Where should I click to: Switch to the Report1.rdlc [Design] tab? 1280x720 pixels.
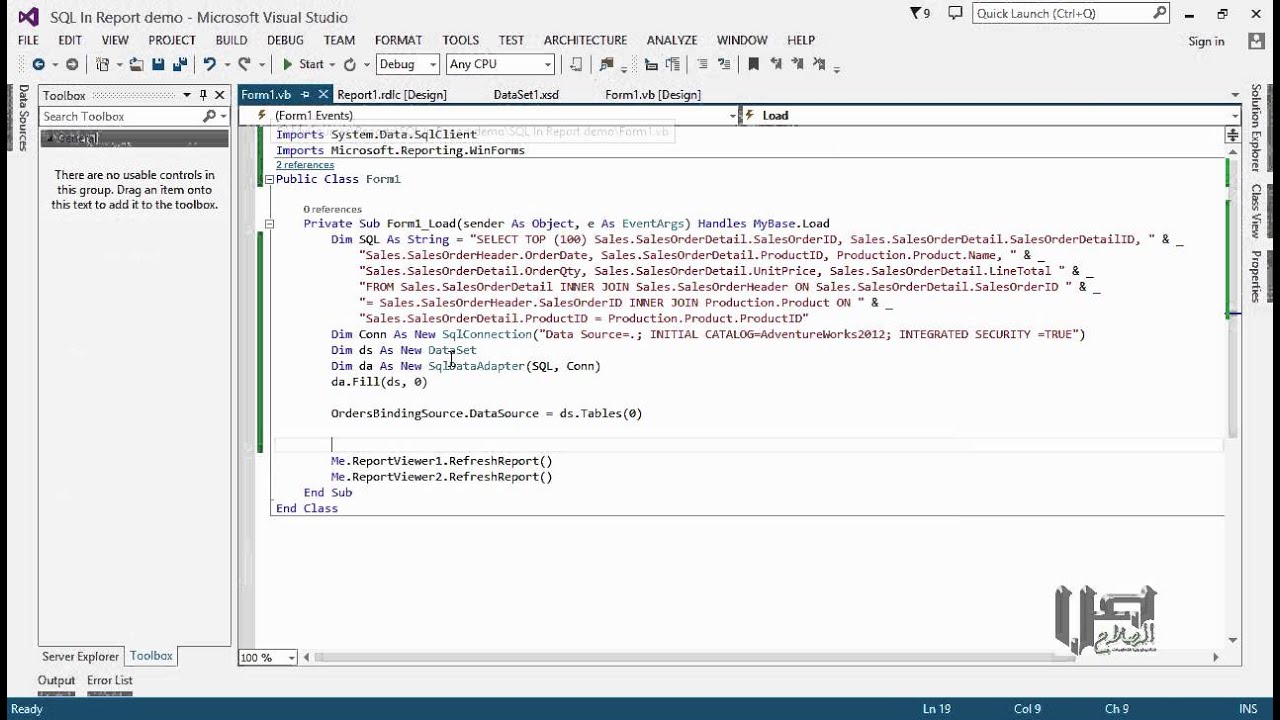coord(392,94)
